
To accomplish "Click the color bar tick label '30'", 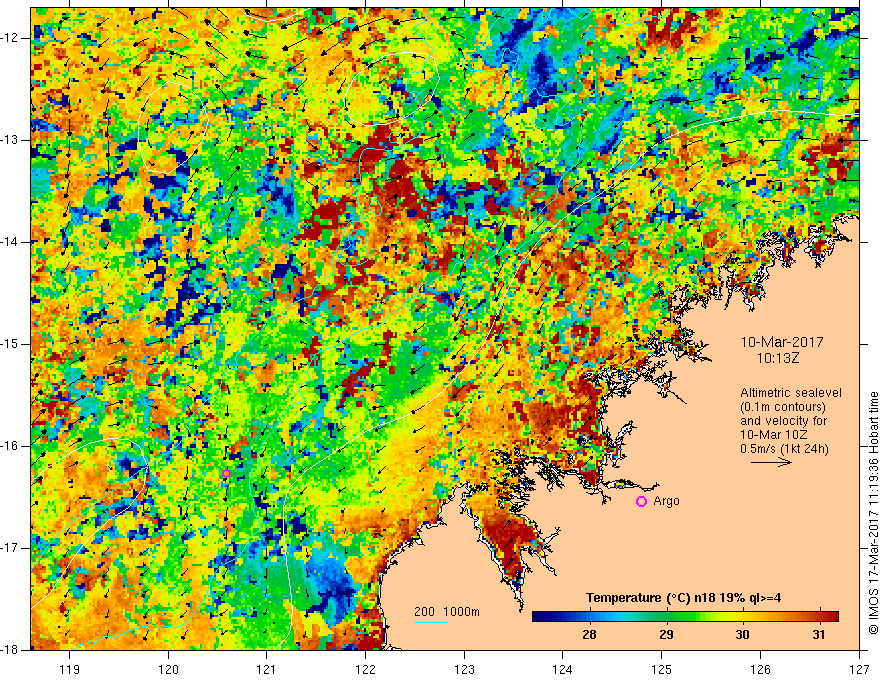I will pos(742,635).
